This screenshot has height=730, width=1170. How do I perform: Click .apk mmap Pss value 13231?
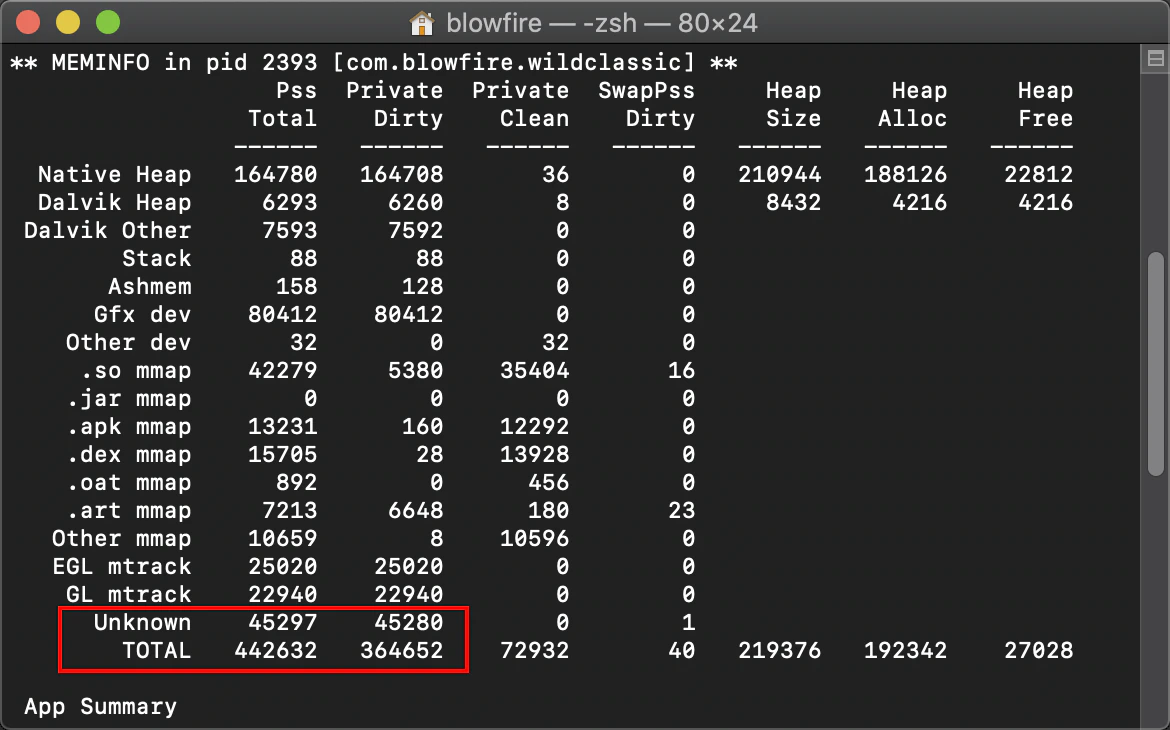[x=283, y=426]
